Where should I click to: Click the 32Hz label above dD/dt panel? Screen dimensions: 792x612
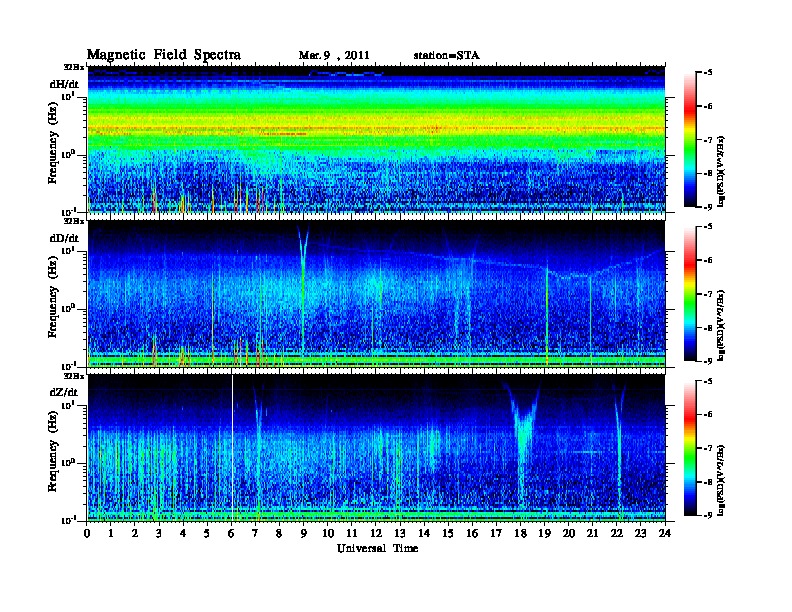[x=74, y=221]
